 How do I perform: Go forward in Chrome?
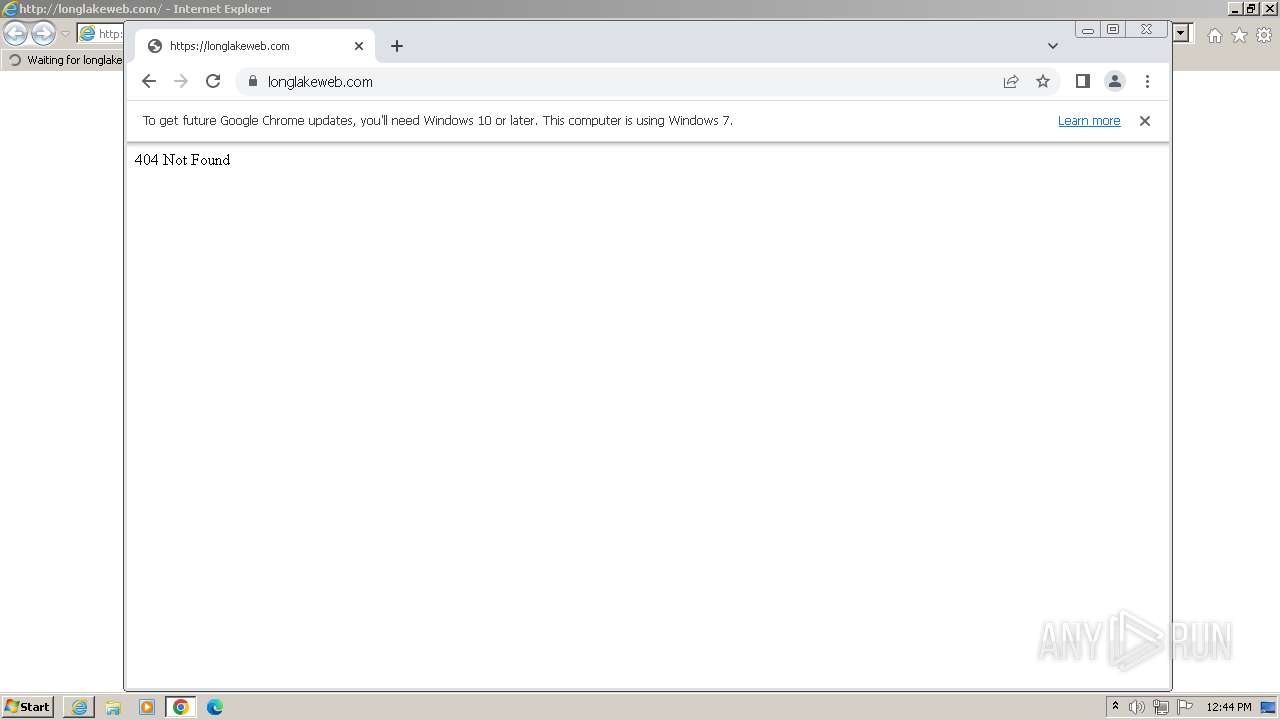tap(181, 82)
